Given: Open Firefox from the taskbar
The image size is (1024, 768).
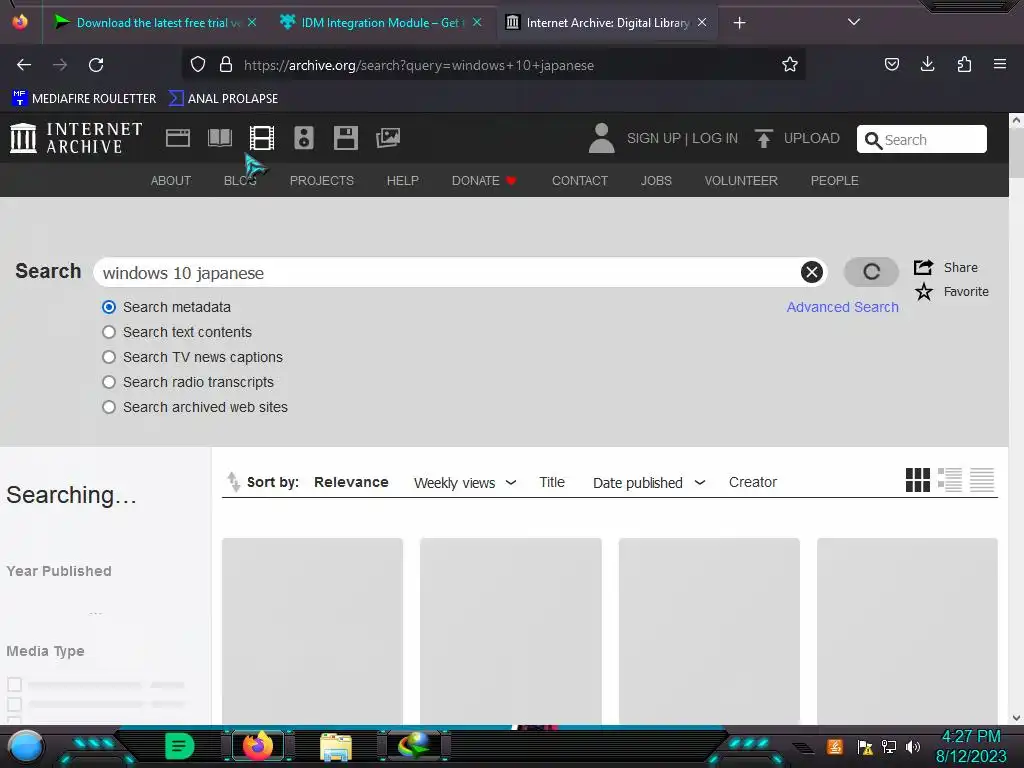Looking at the screenshot, I should 258,746.
